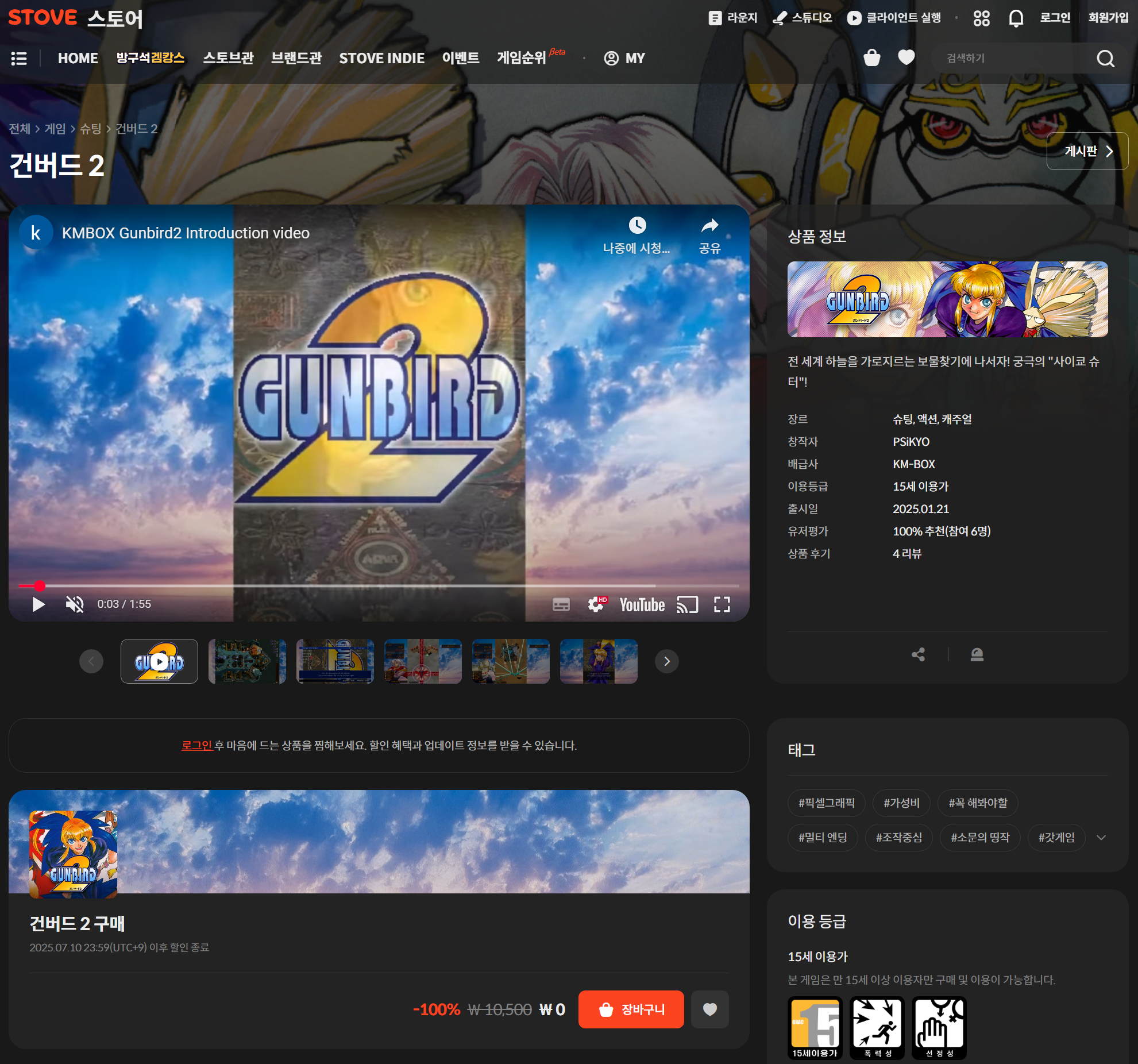Click the cast to TV icon
Image resolution: width=1138 pixels, height=1064 pixels.
(x=687, y=604)
